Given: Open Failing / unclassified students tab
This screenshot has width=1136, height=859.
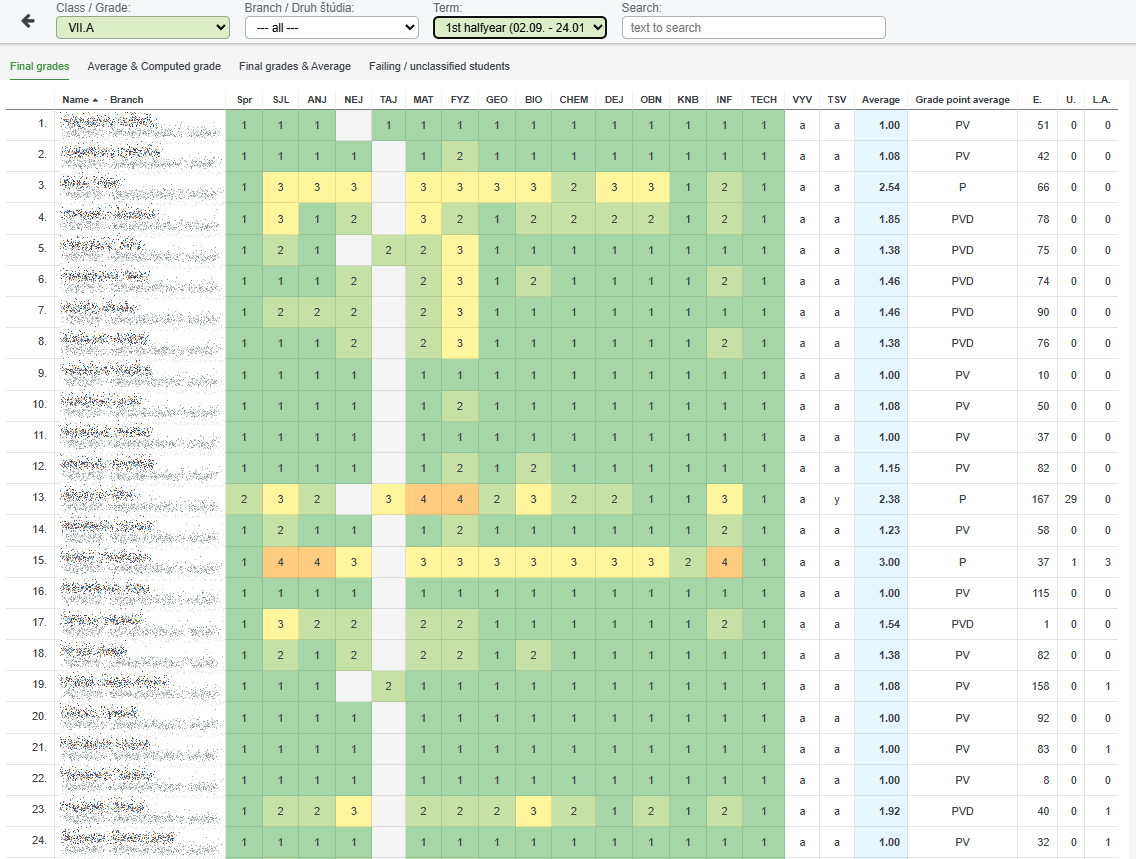Looking at the screenshot, I should [439, 67].
